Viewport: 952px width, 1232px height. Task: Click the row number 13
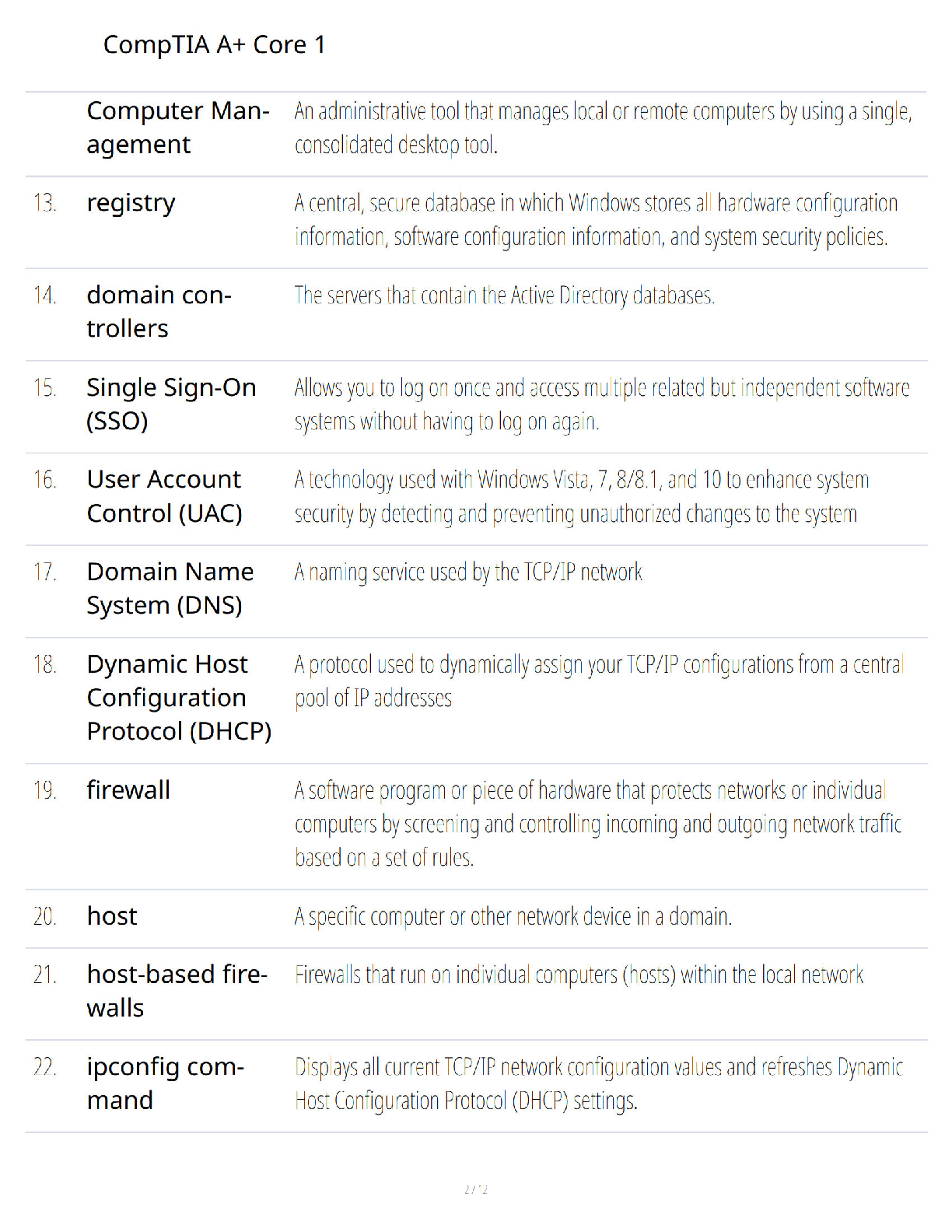[x=45, y=203]
